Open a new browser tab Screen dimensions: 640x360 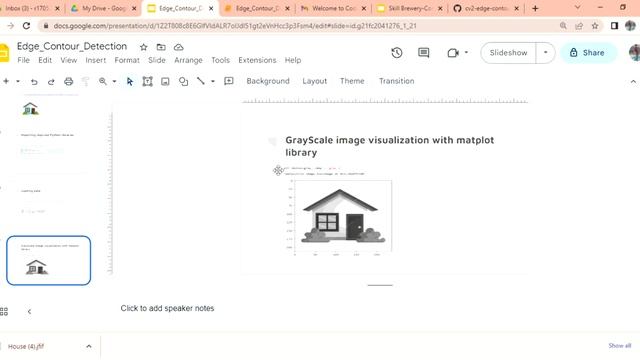coord(536,8)
